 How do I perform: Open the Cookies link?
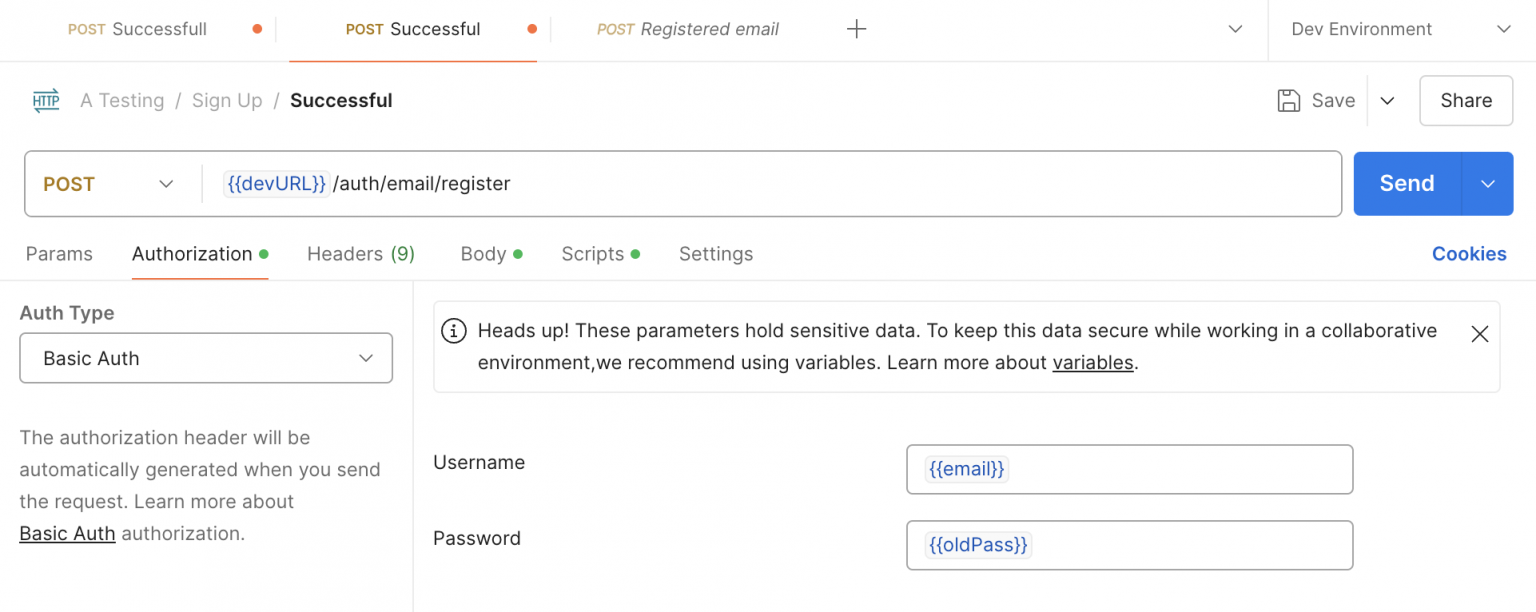tap(1468, 254)
